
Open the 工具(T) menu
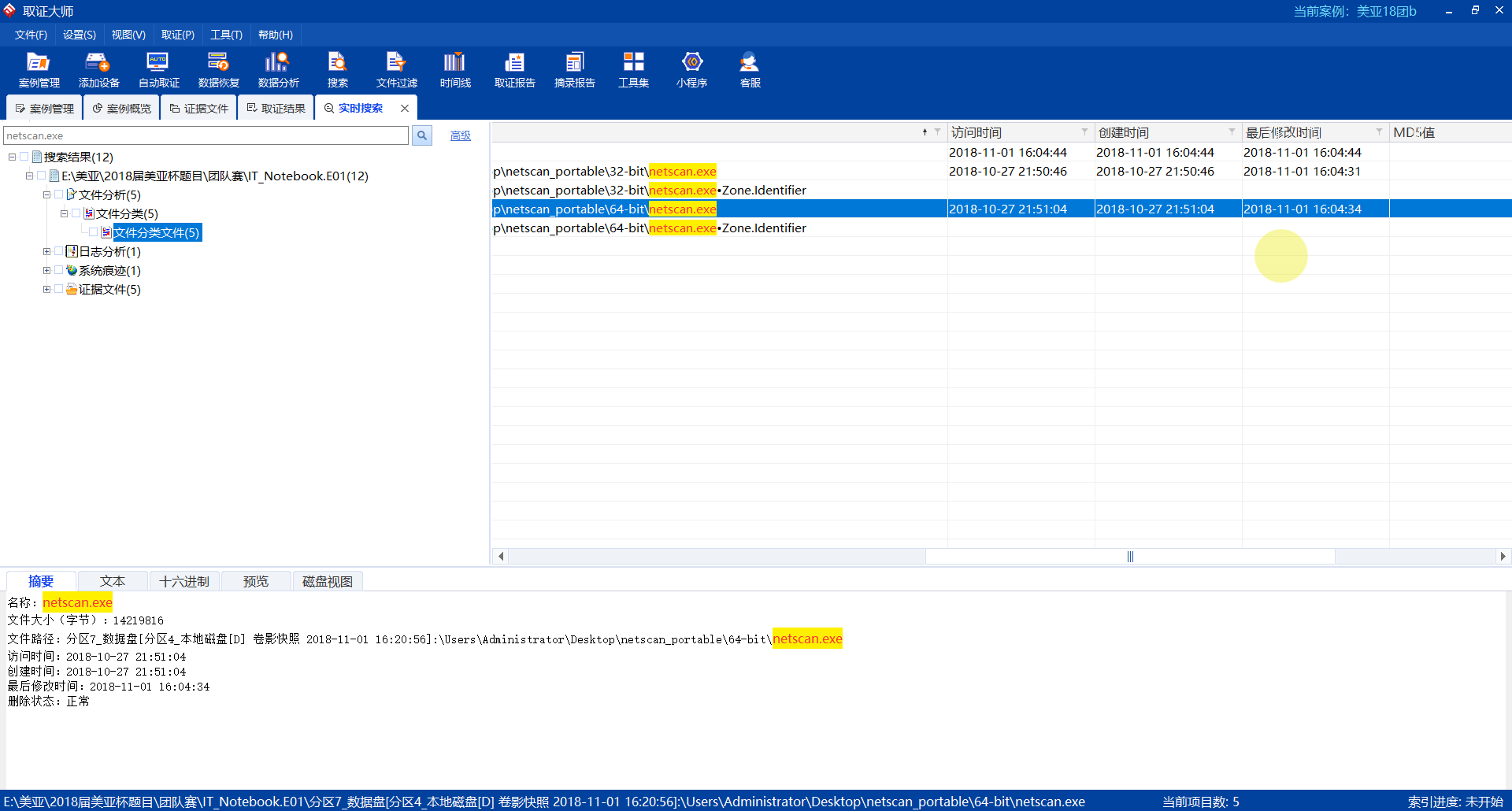[226, 35]
